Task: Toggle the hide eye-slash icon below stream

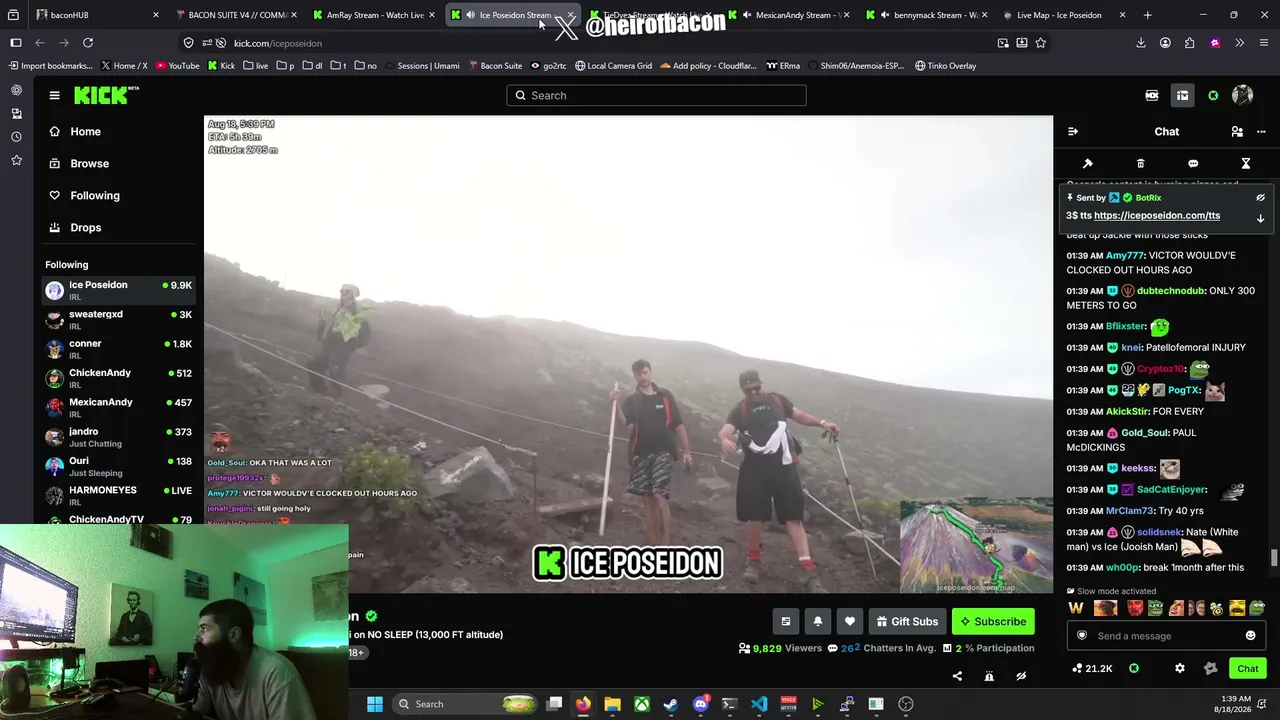Action: click(1021, 676)
